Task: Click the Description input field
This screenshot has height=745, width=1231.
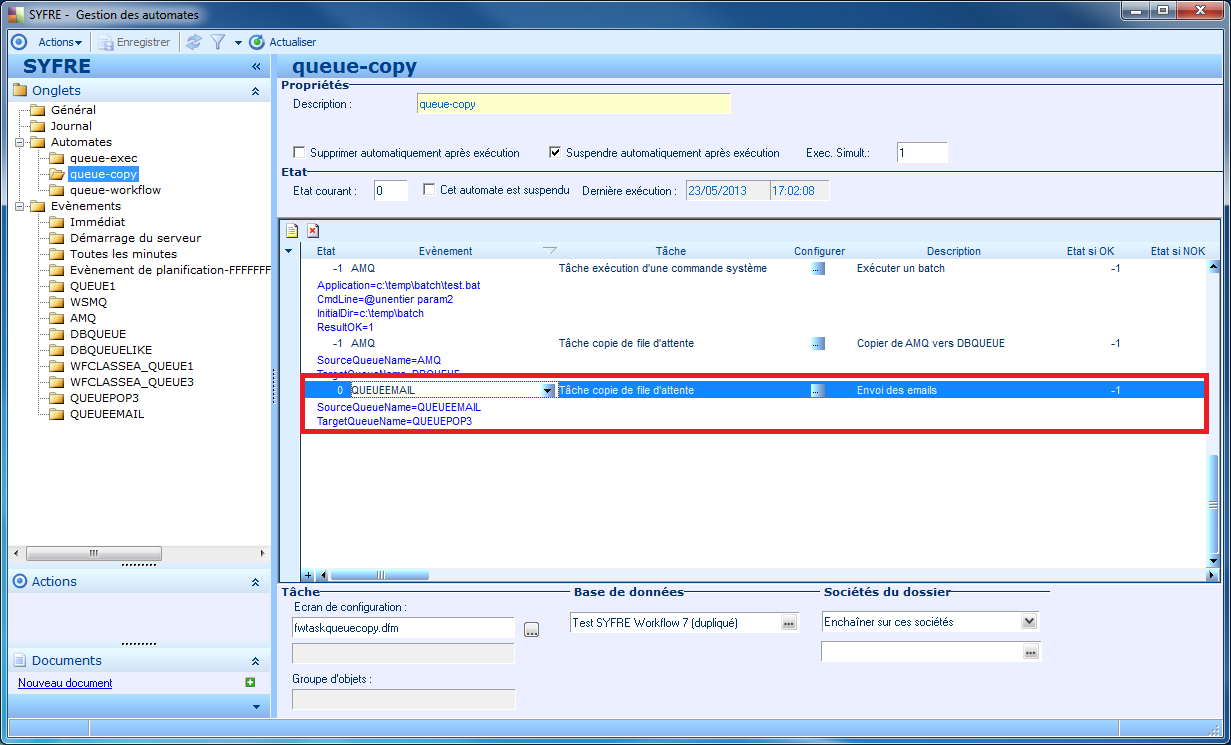Action: (x=574, y=104)
